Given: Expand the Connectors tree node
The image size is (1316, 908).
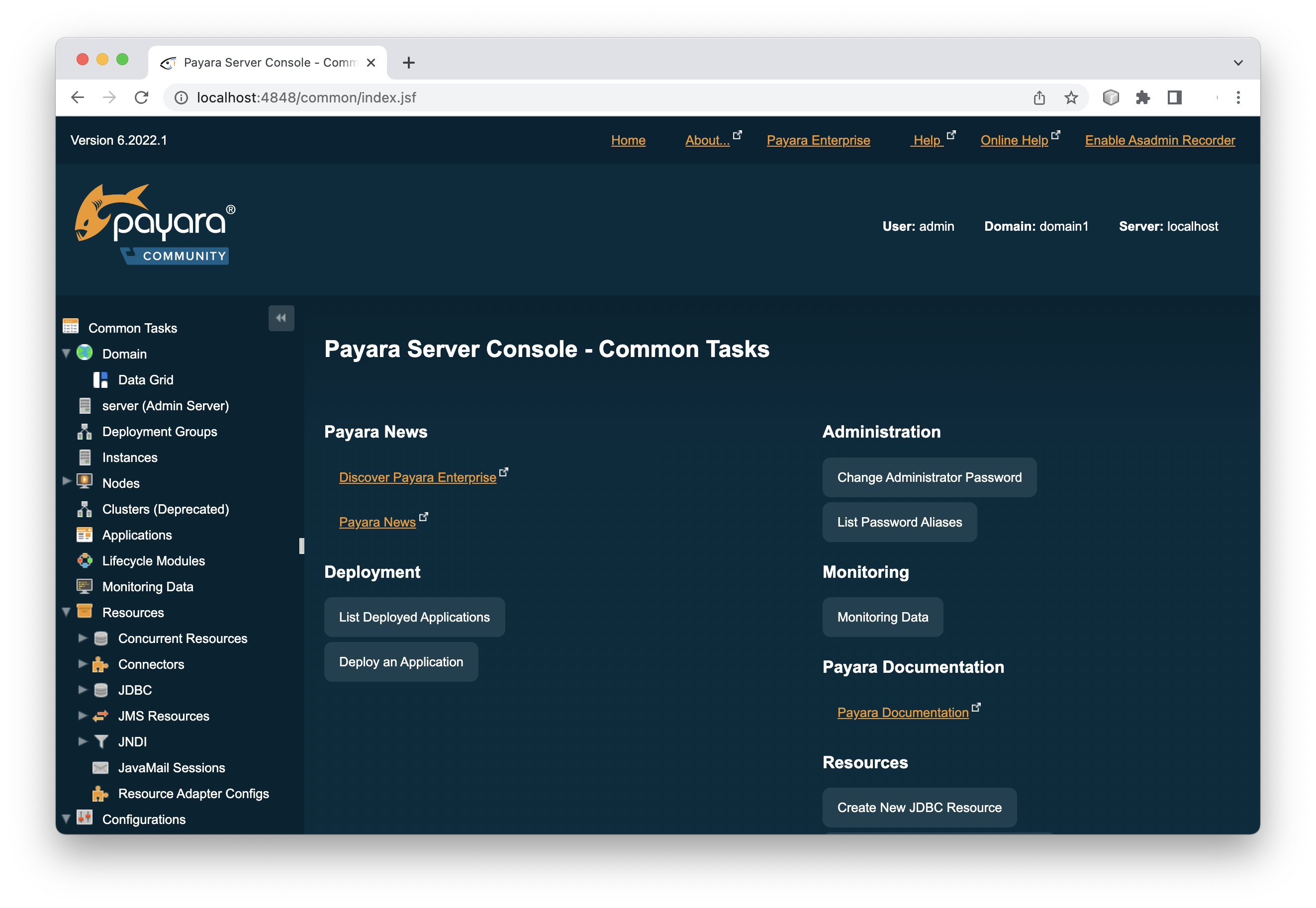Looking at the screenshot, I should [x=83, y=664].
